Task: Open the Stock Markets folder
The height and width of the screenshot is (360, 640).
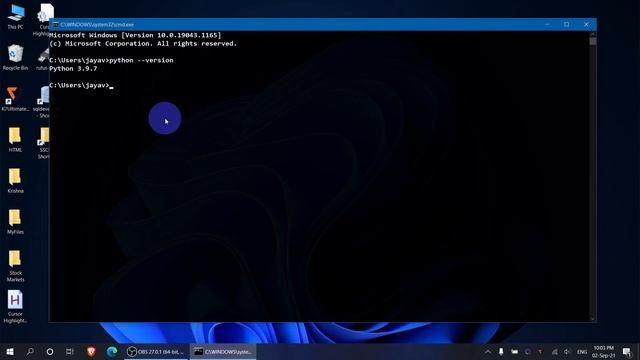Action: pos(15,265)
